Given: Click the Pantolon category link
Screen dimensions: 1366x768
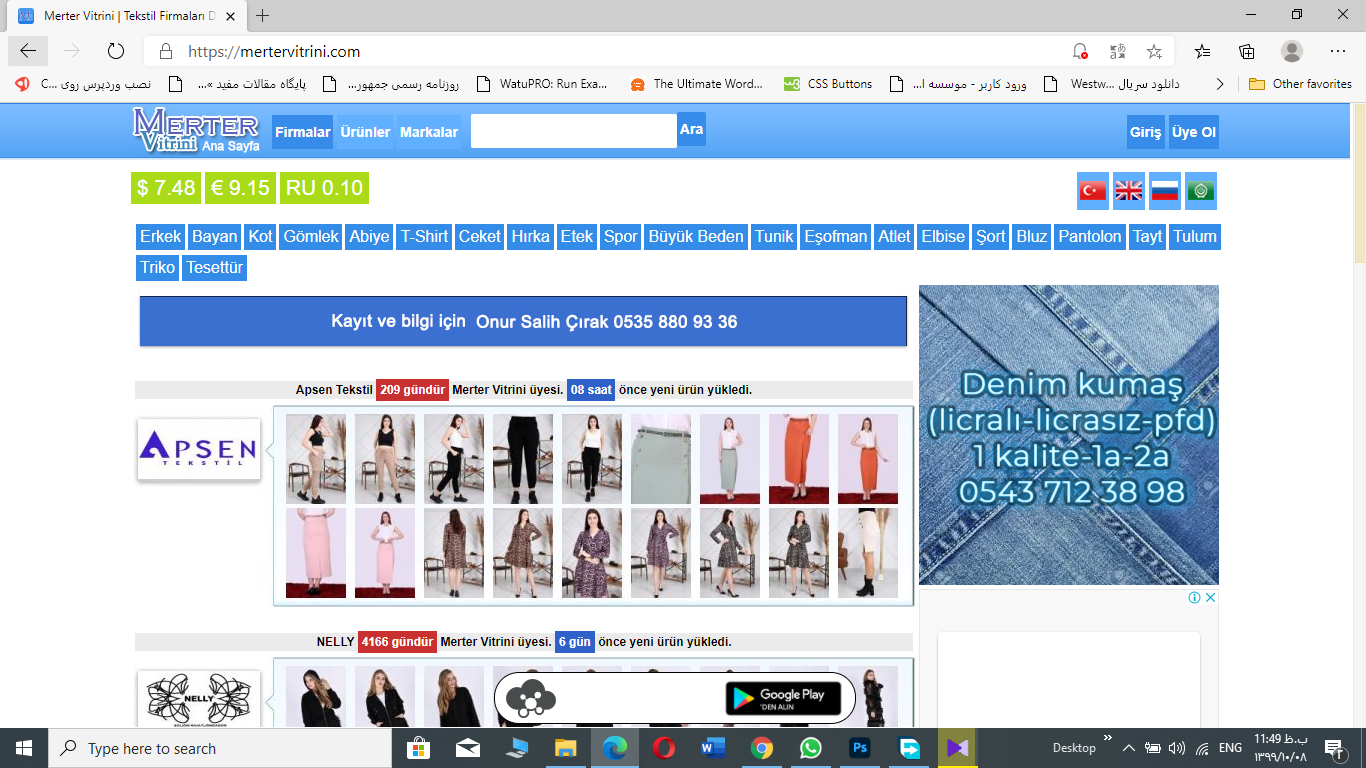Looking at the screenshot, I should [x=1090, y=237].
